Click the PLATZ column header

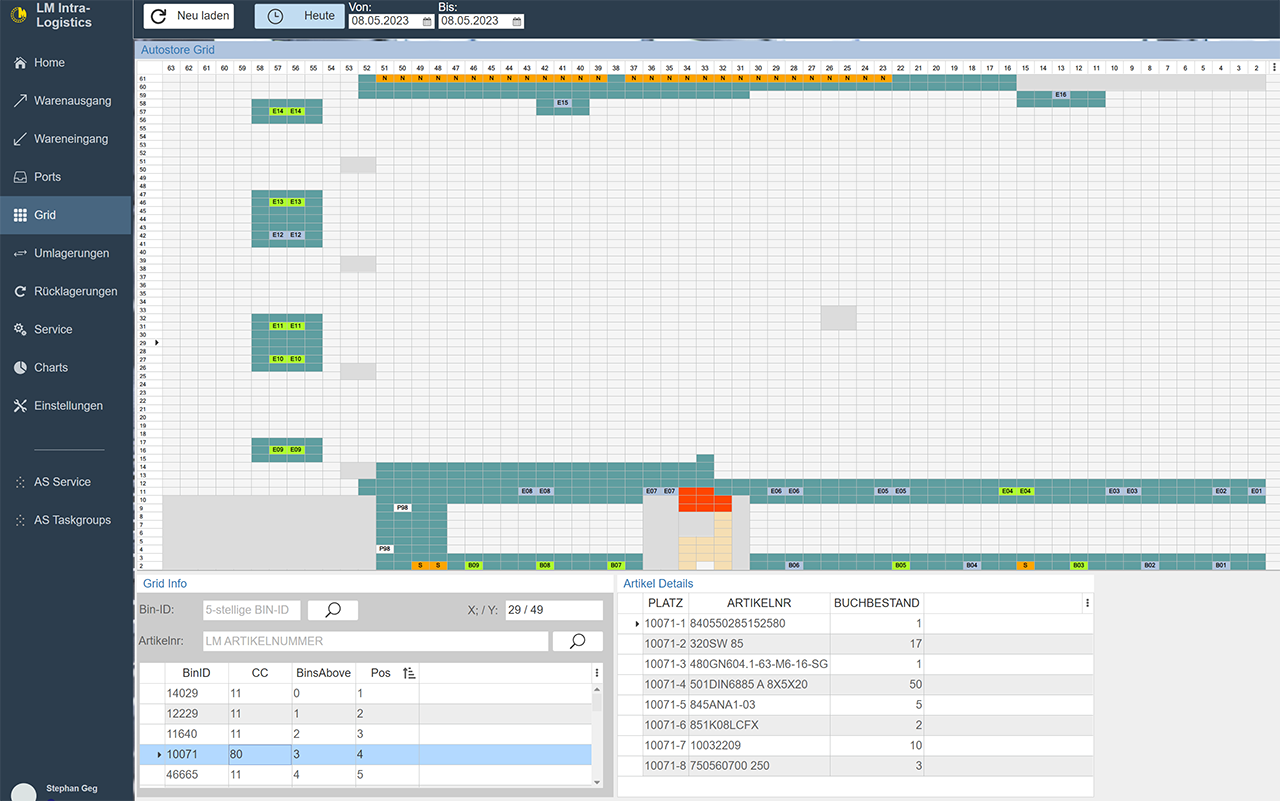pyautogui.click(x=666, y=603)
